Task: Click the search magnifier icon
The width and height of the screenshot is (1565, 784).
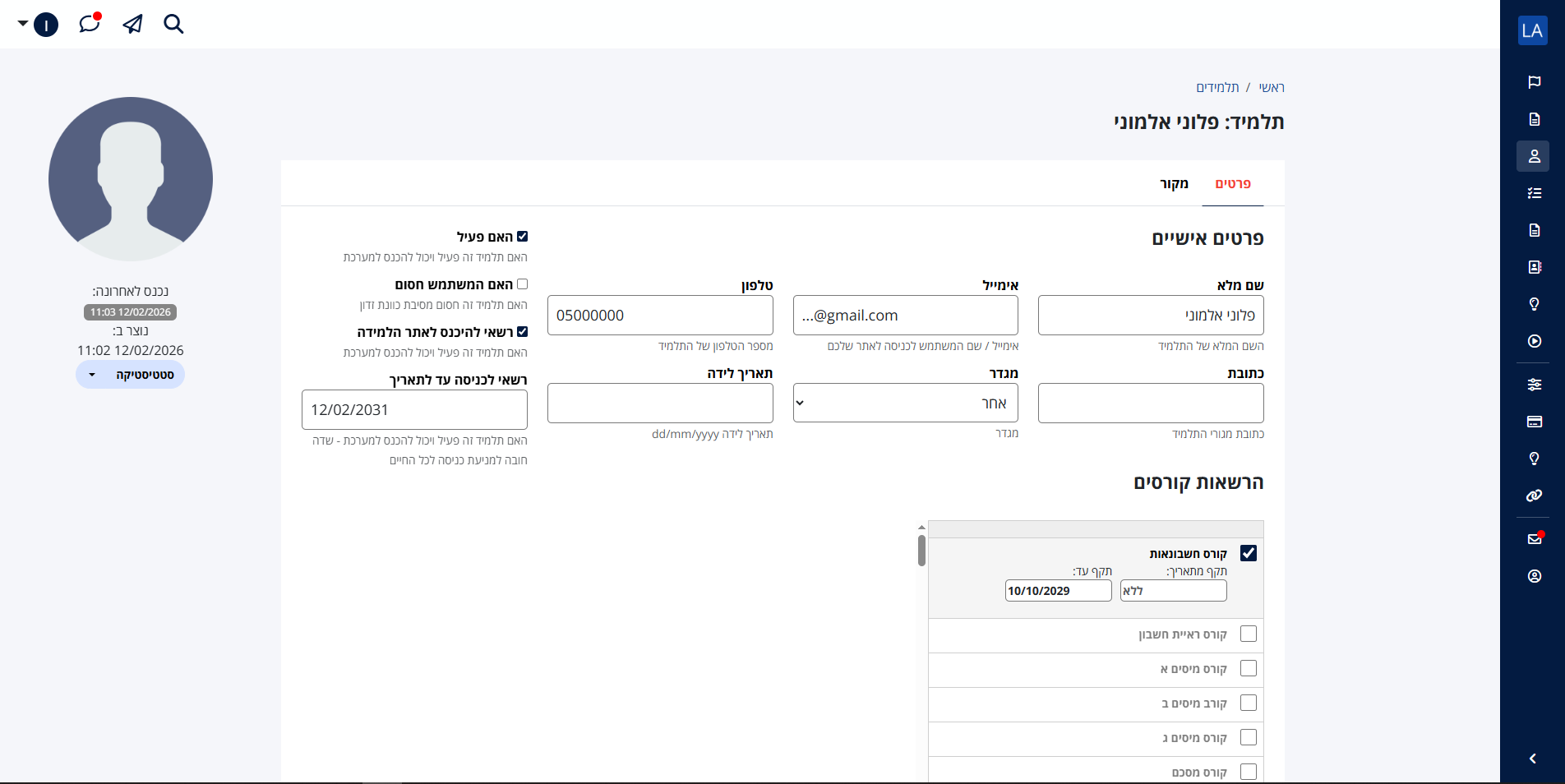Action: point(173,24)
